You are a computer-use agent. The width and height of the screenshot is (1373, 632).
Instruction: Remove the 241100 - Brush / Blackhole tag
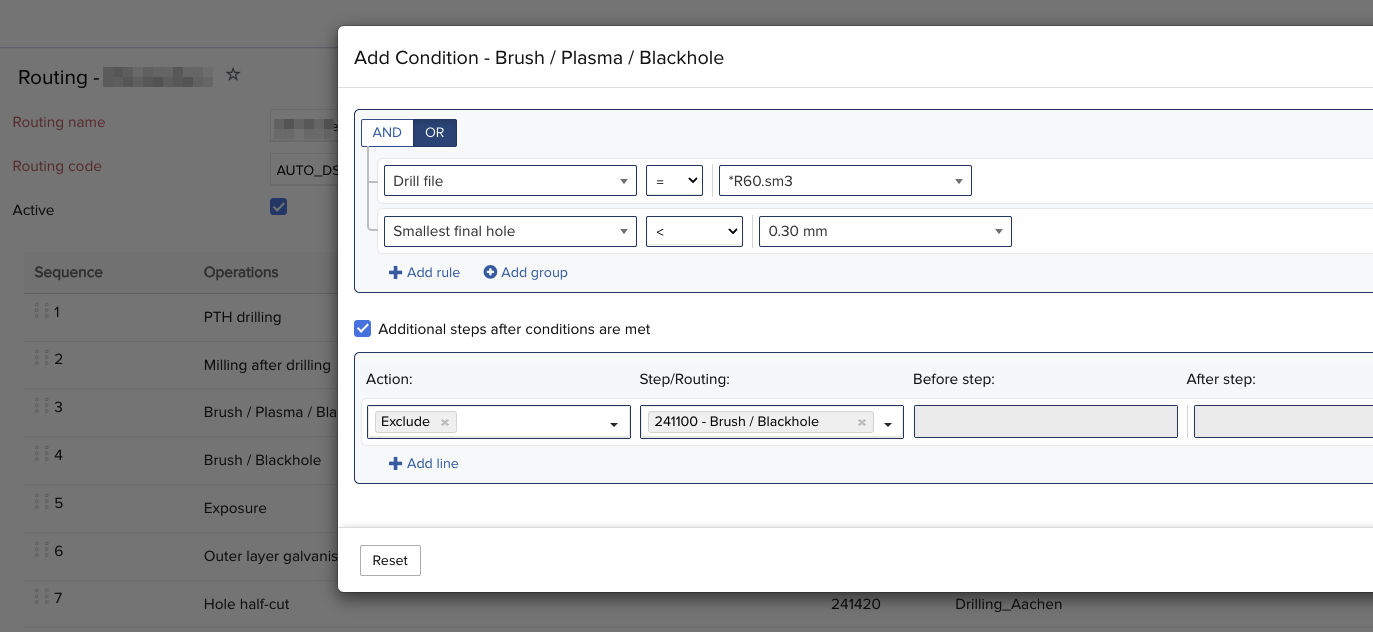[861, 421]
